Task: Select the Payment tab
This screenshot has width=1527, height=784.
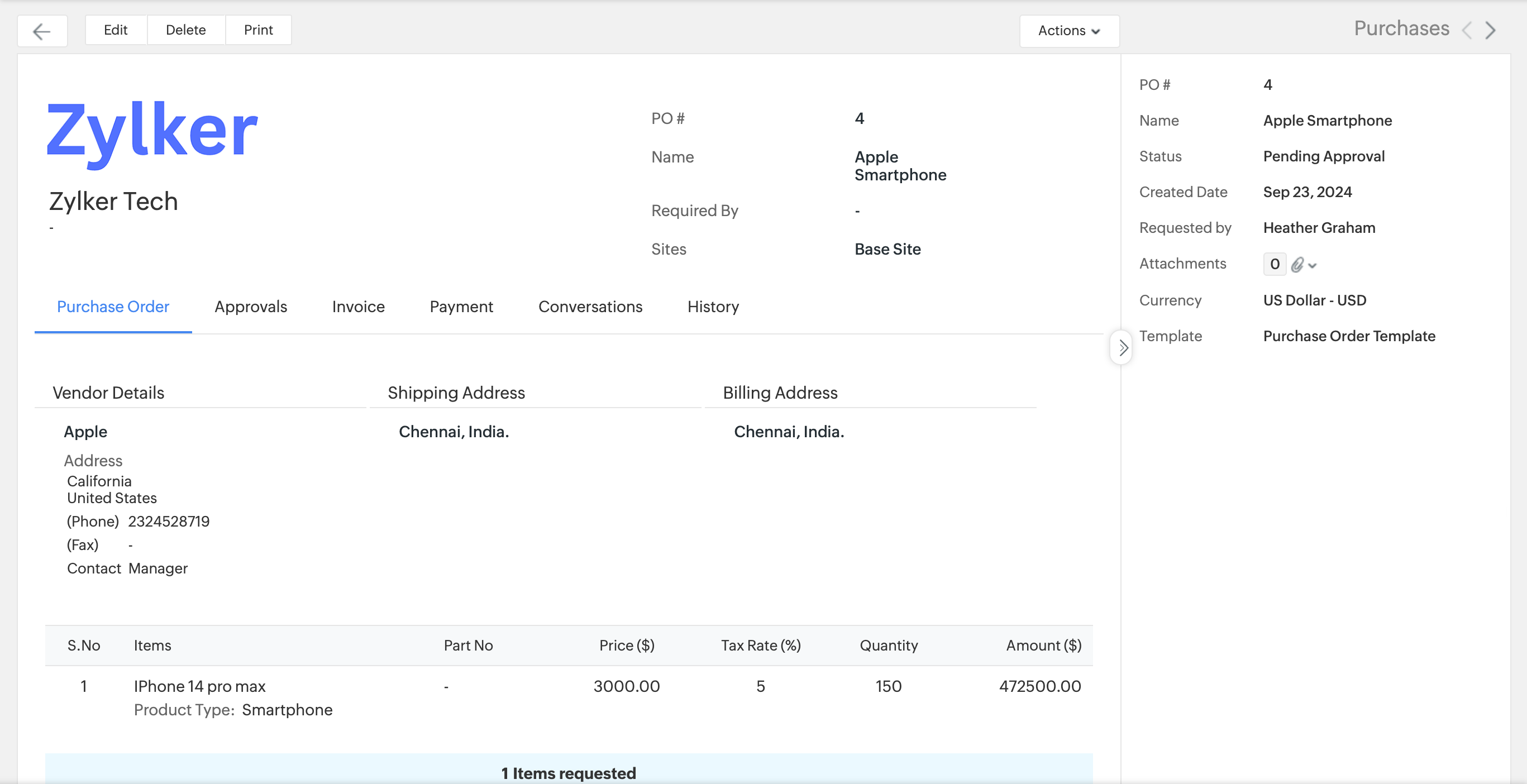Action: (x=461, y=307)
